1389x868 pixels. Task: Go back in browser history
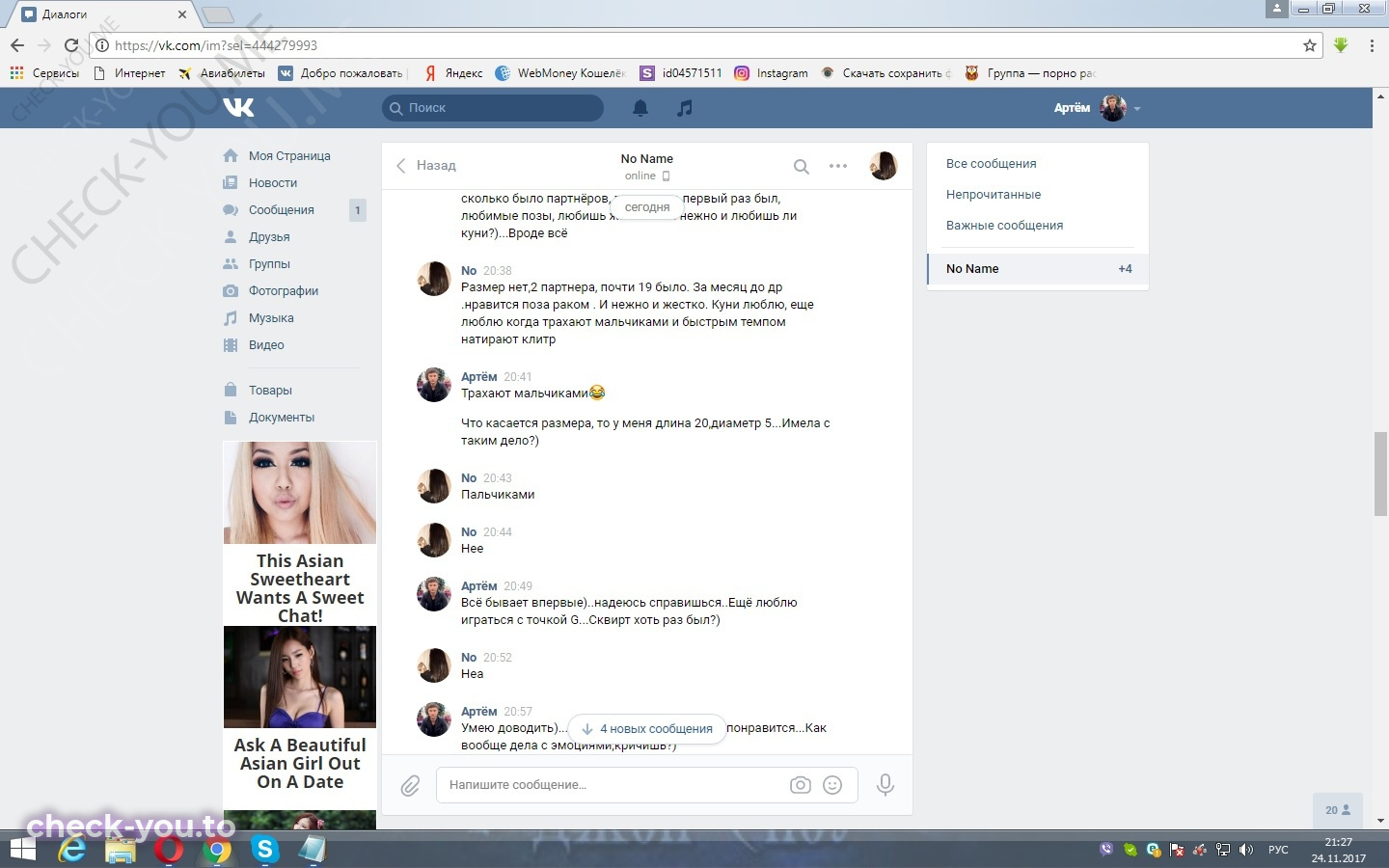coord(17,45)
